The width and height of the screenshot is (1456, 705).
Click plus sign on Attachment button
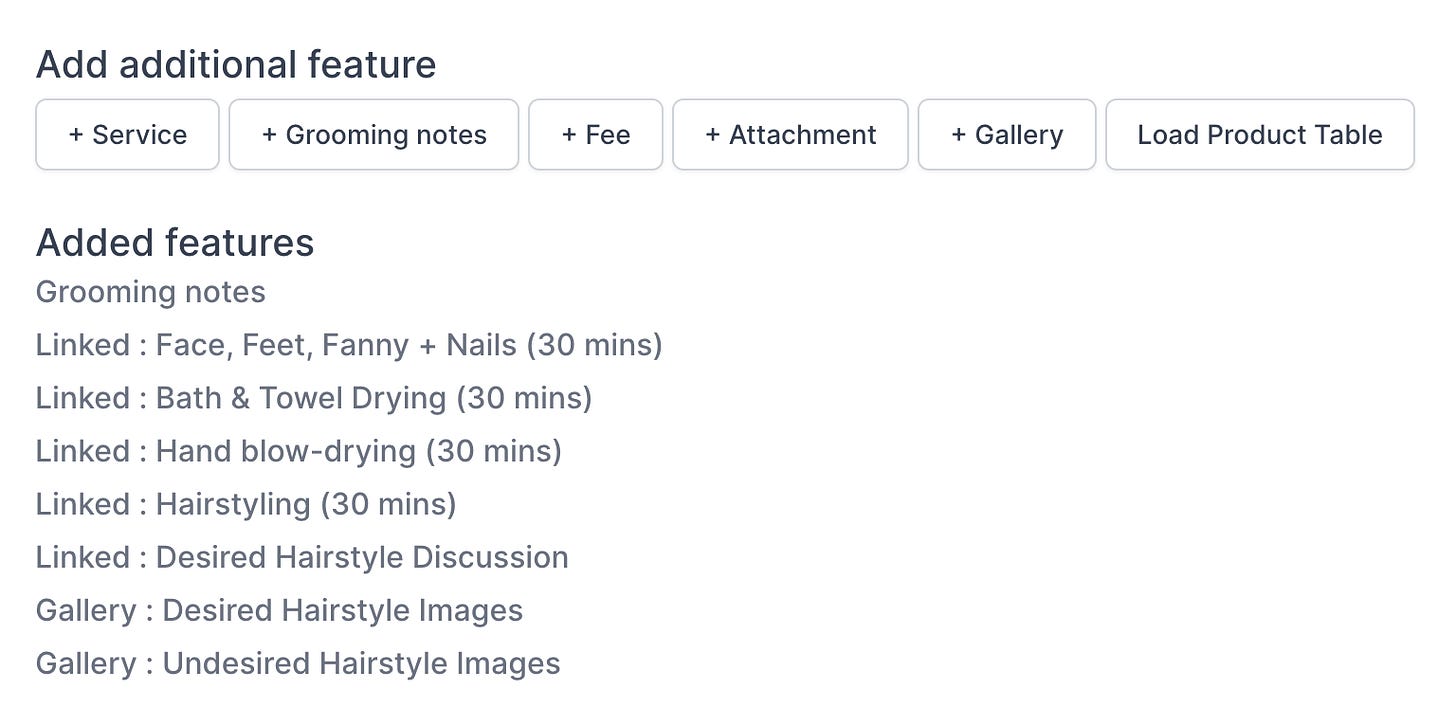coord(713,135)
